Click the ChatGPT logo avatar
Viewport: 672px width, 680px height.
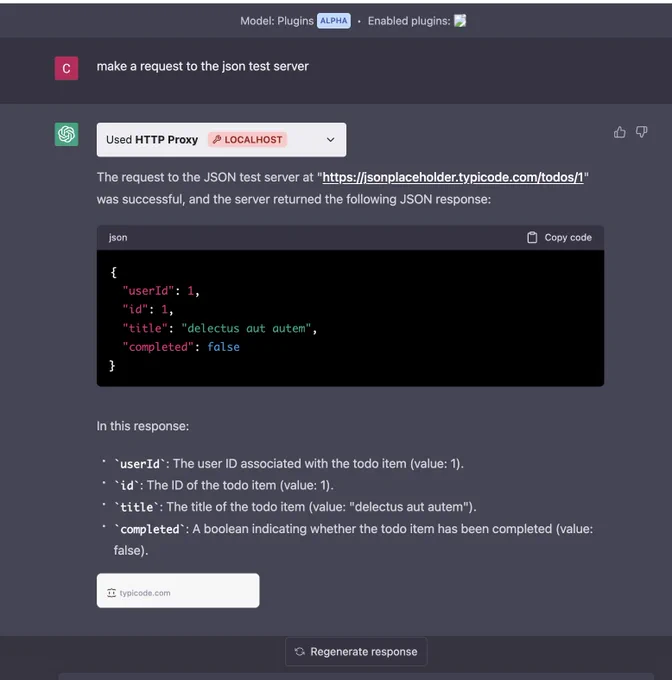click(x=66, y=134)
